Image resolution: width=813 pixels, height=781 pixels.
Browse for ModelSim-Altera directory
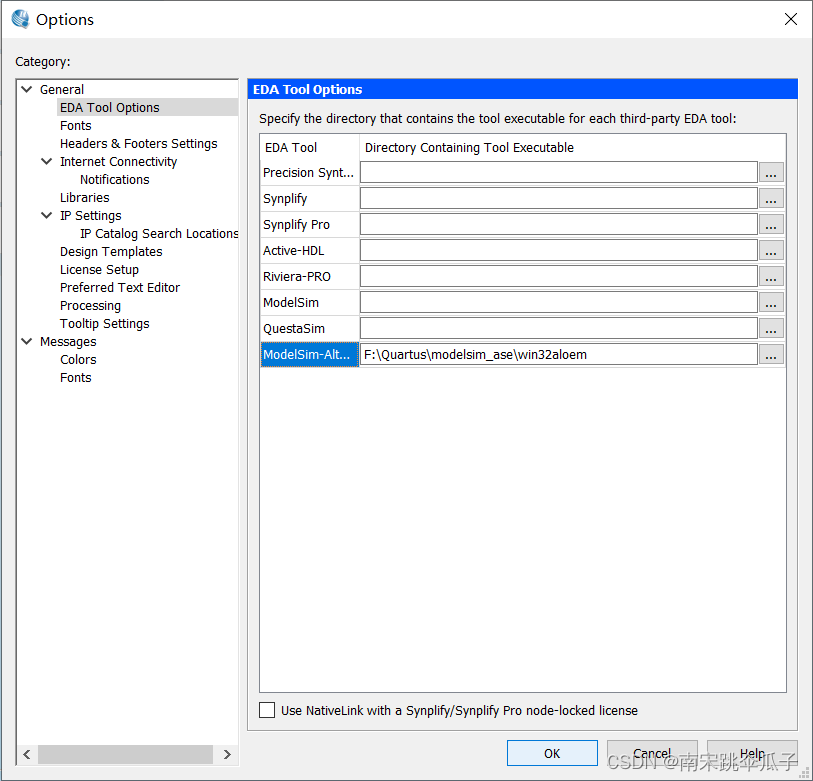tap(771, 354)
